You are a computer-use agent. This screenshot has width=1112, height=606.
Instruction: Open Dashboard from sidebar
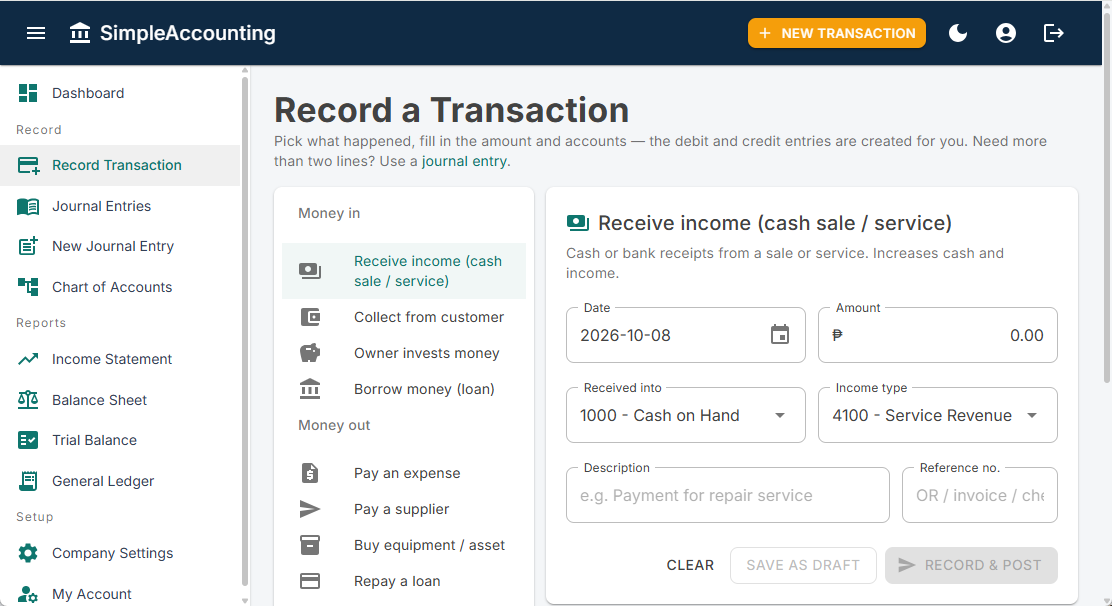tap(120, 93)
